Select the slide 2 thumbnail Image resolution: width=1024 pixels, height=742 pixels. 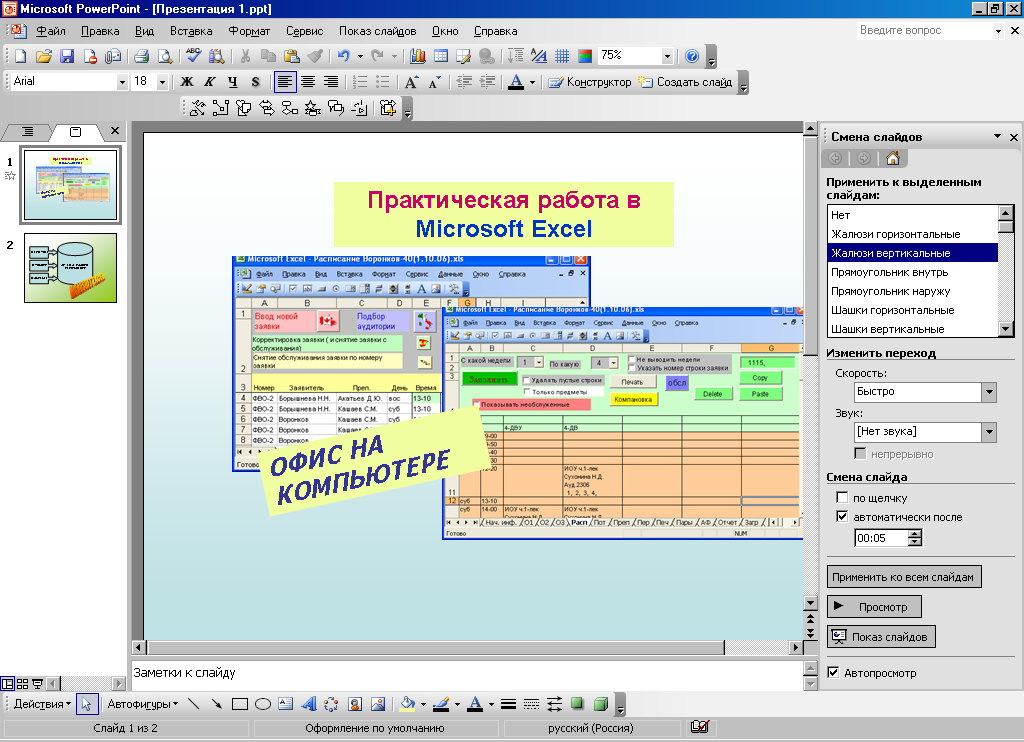pyautogui.click(x=71, y=268)
